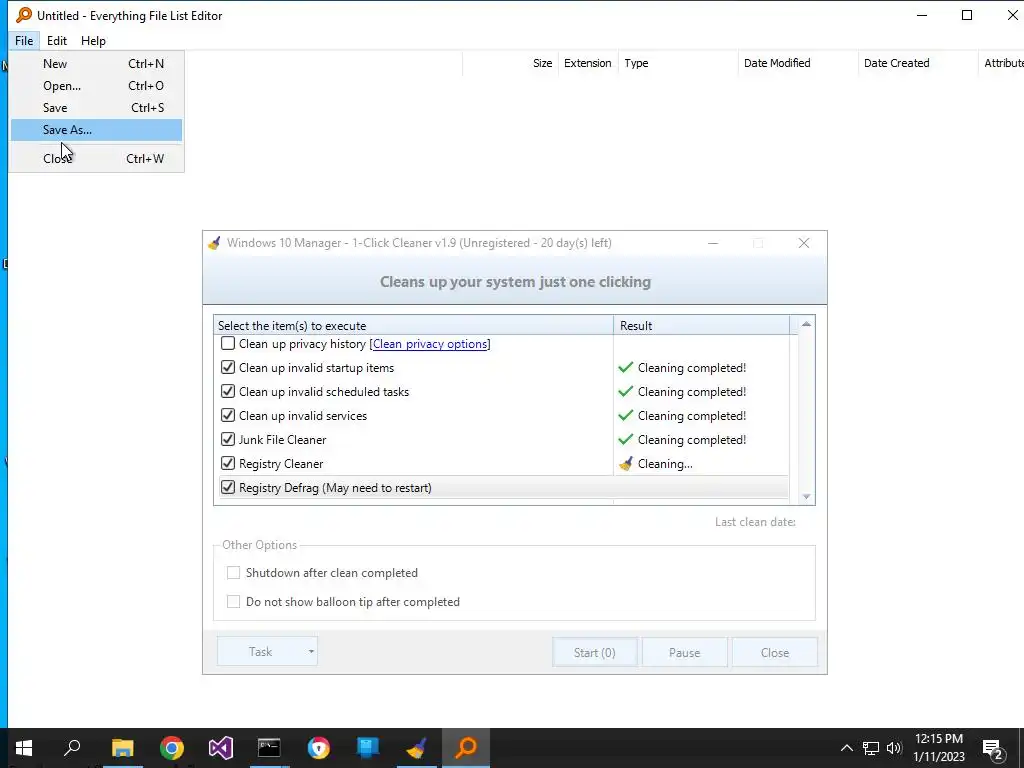Click the Brave browser taskbar icon
The width and height of the screenshot is (1024, 768).
(319, 748)
